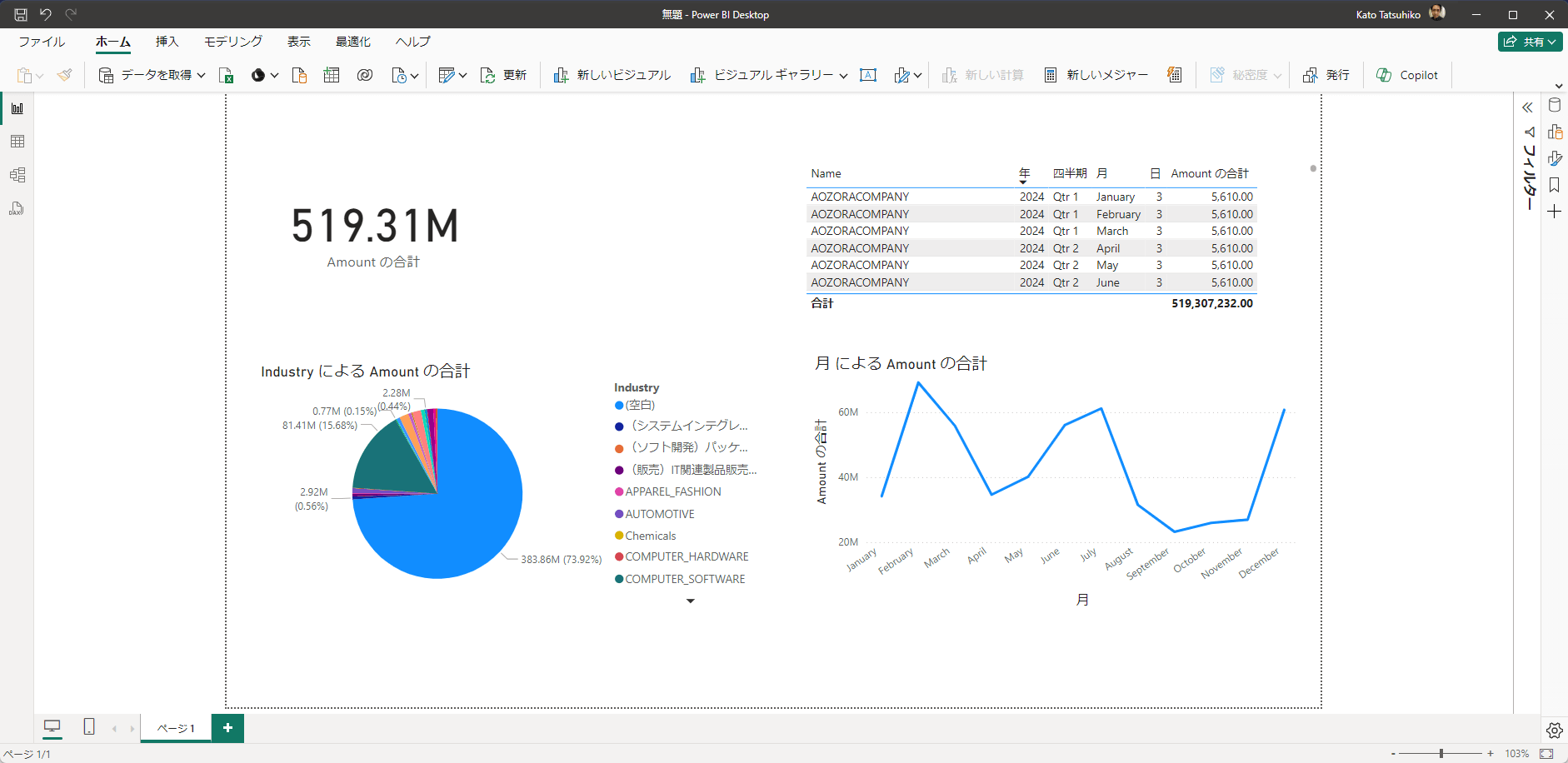Switch to desktop layout view
Screen dimensions: 1568x763
(x=52, y=727)
